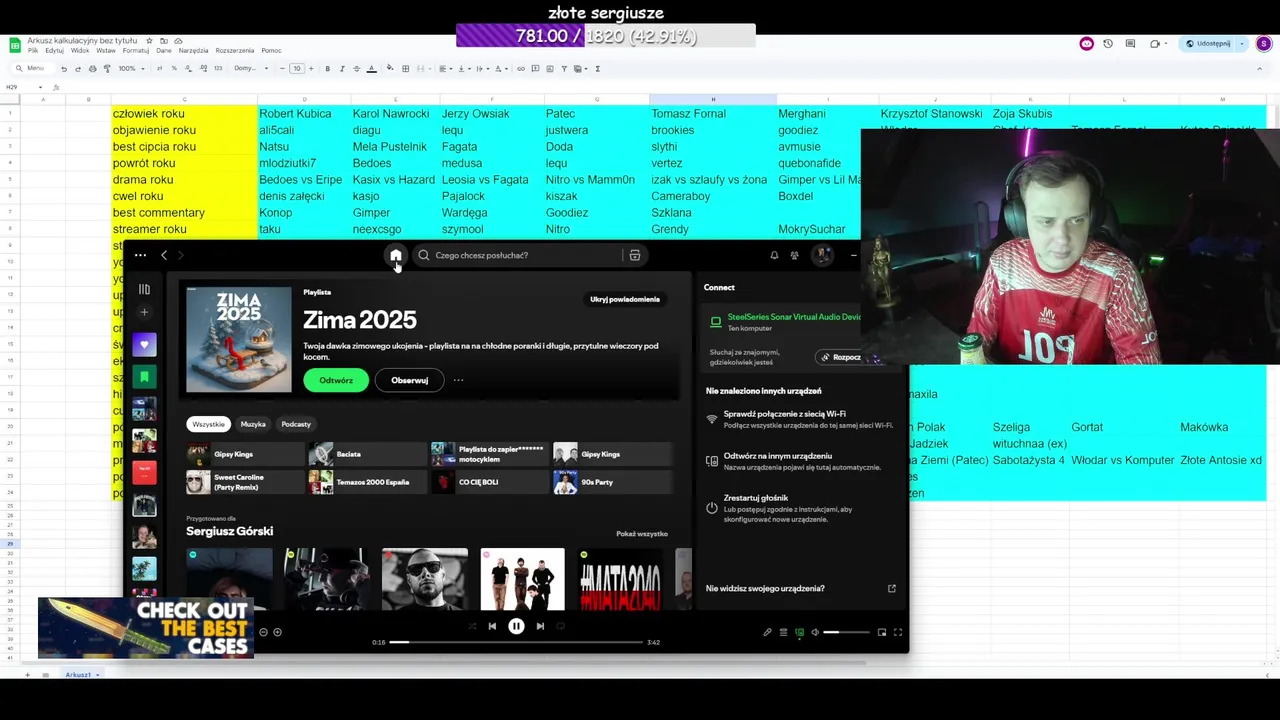Open Rozszerzenia menu in Google Sheets

235,51
